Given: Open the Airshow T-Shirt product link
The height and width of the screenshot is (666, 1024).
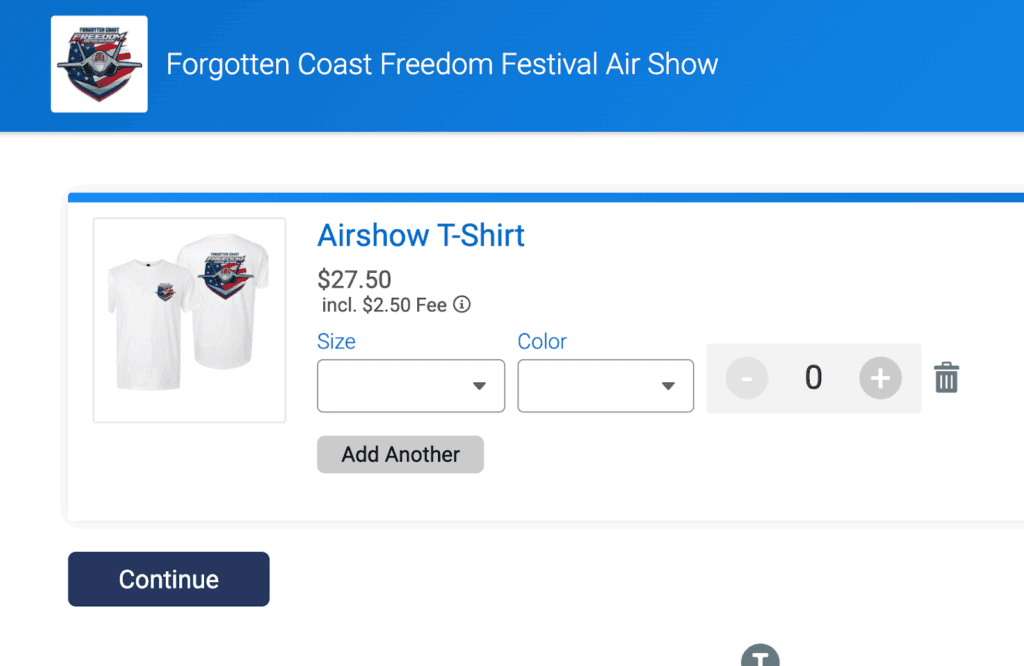Looking at the screenshot, I should click(x=420, y=236).
